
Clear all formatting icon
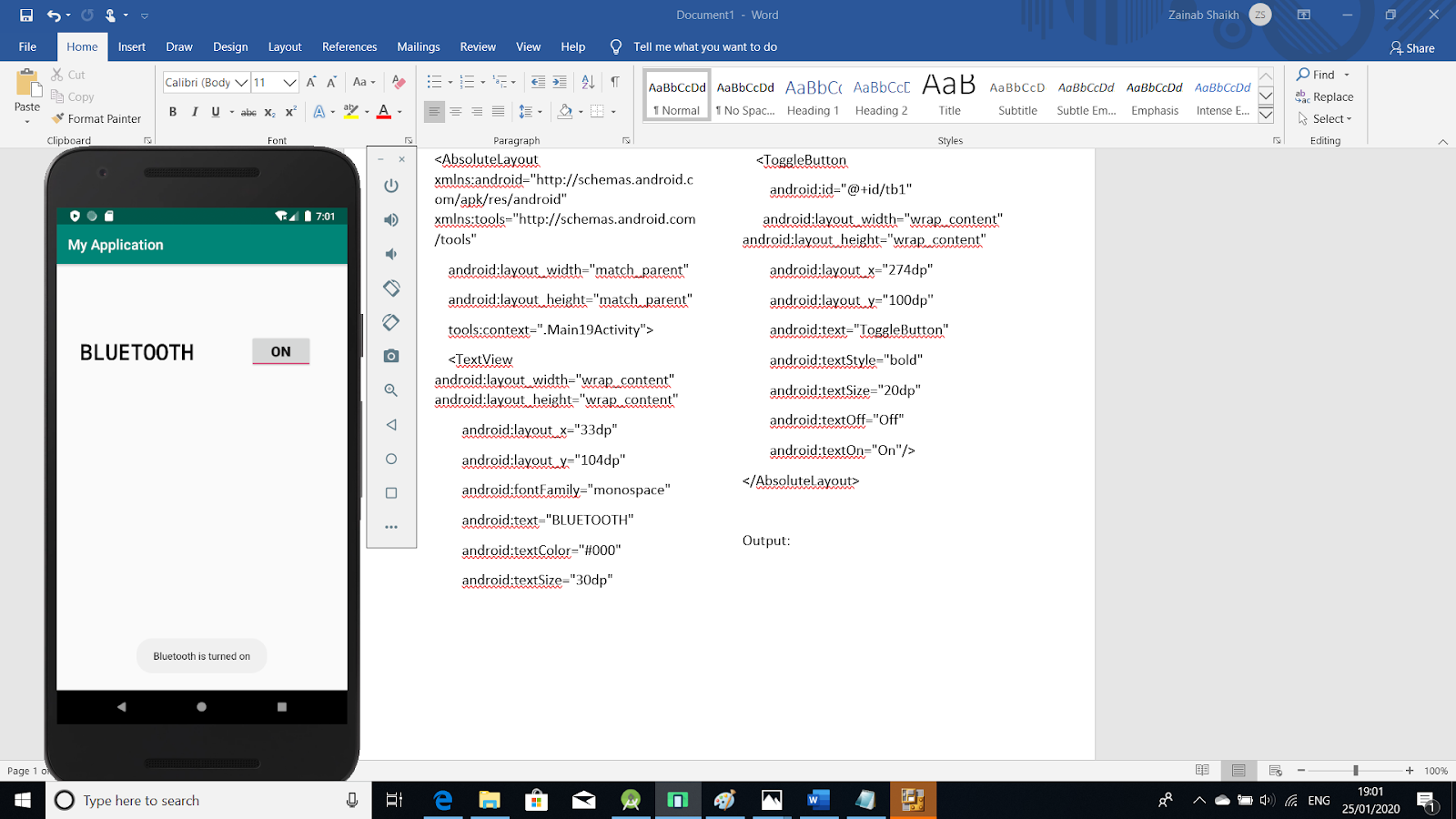pos(398,82)
